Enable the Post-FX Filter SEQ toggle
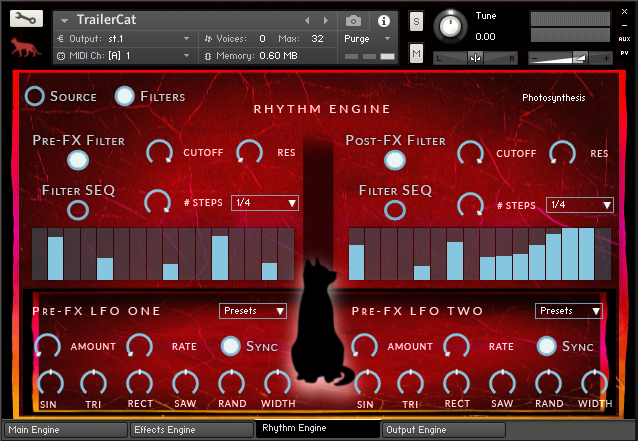The image size is (638, 441). (395, 210)
